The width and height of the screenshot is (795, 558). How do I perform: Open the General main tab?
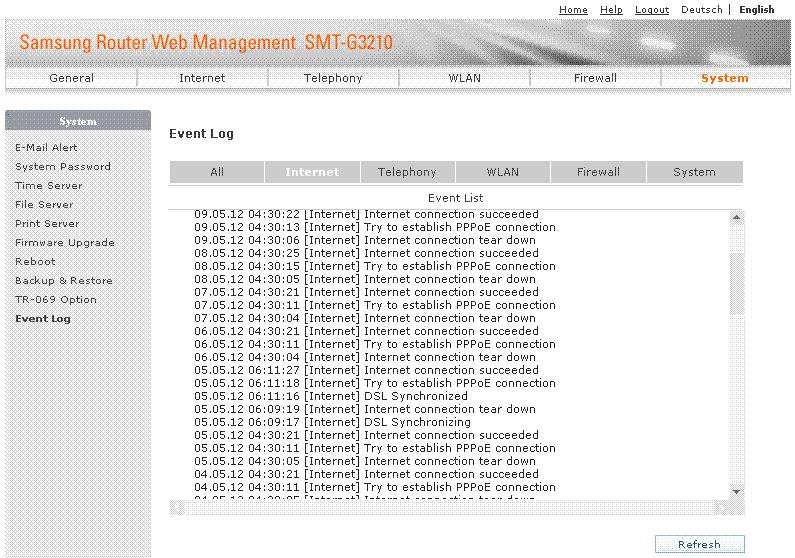[x=71, y=78]
